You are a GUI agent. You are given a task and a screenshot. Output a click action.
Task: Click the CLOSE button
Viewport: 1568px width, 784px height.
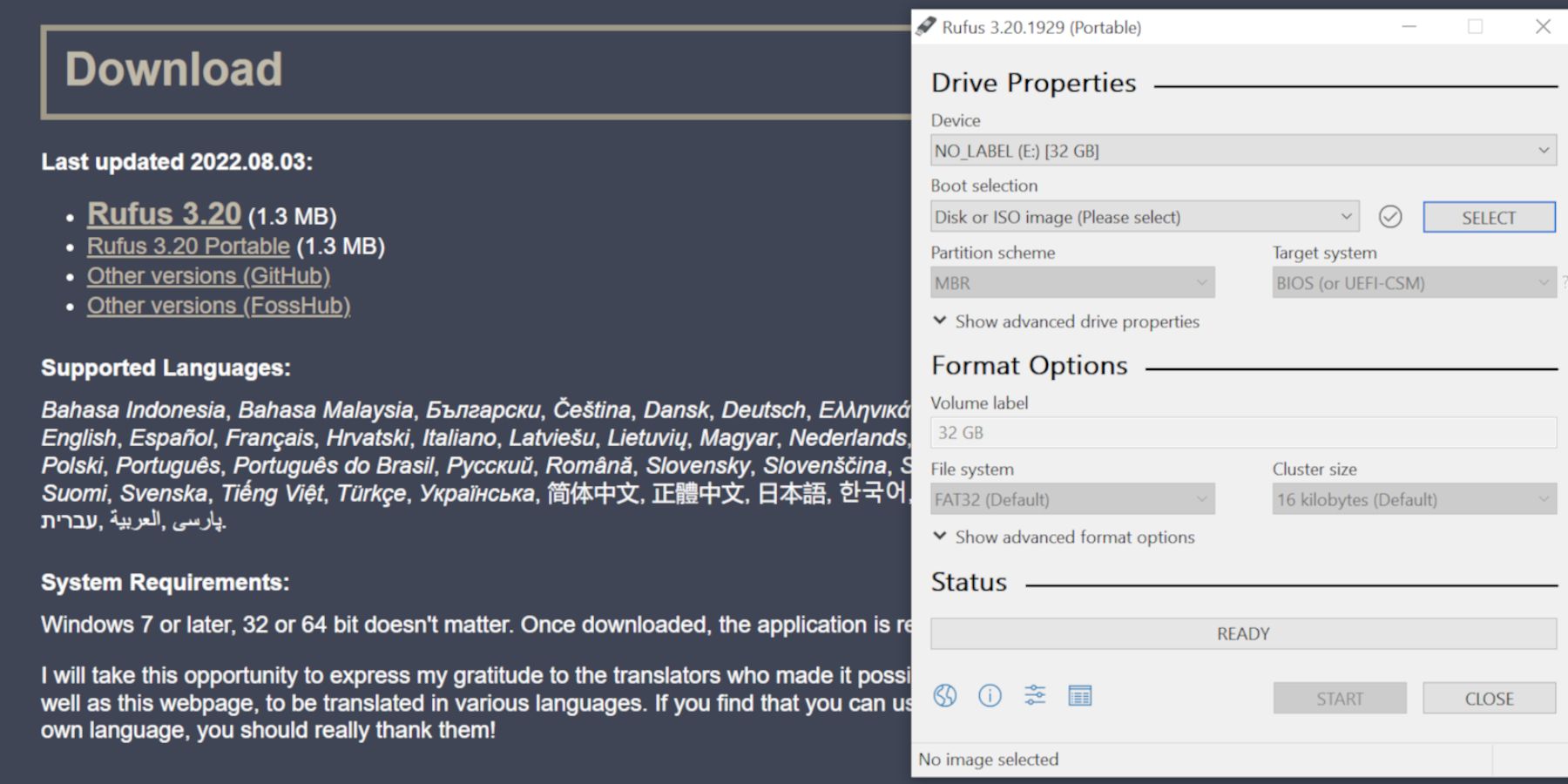click(x=1489, y=699)
